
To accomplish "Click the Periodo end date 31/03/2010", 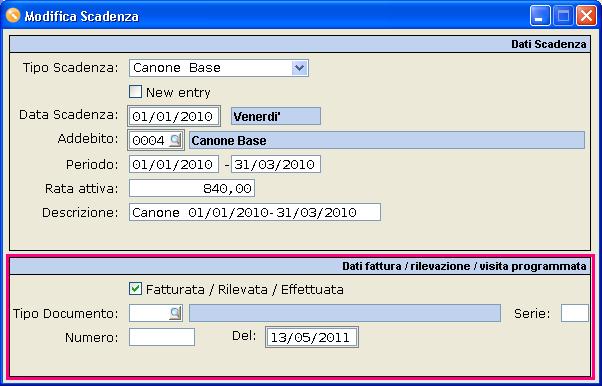I will (276, 164).
